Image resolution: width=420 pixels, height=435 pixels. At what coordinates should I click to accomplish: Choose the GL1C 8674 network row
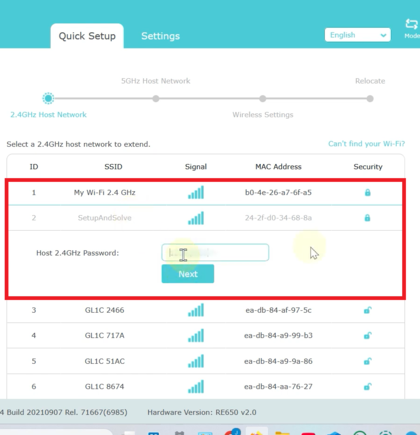[206, 387]
